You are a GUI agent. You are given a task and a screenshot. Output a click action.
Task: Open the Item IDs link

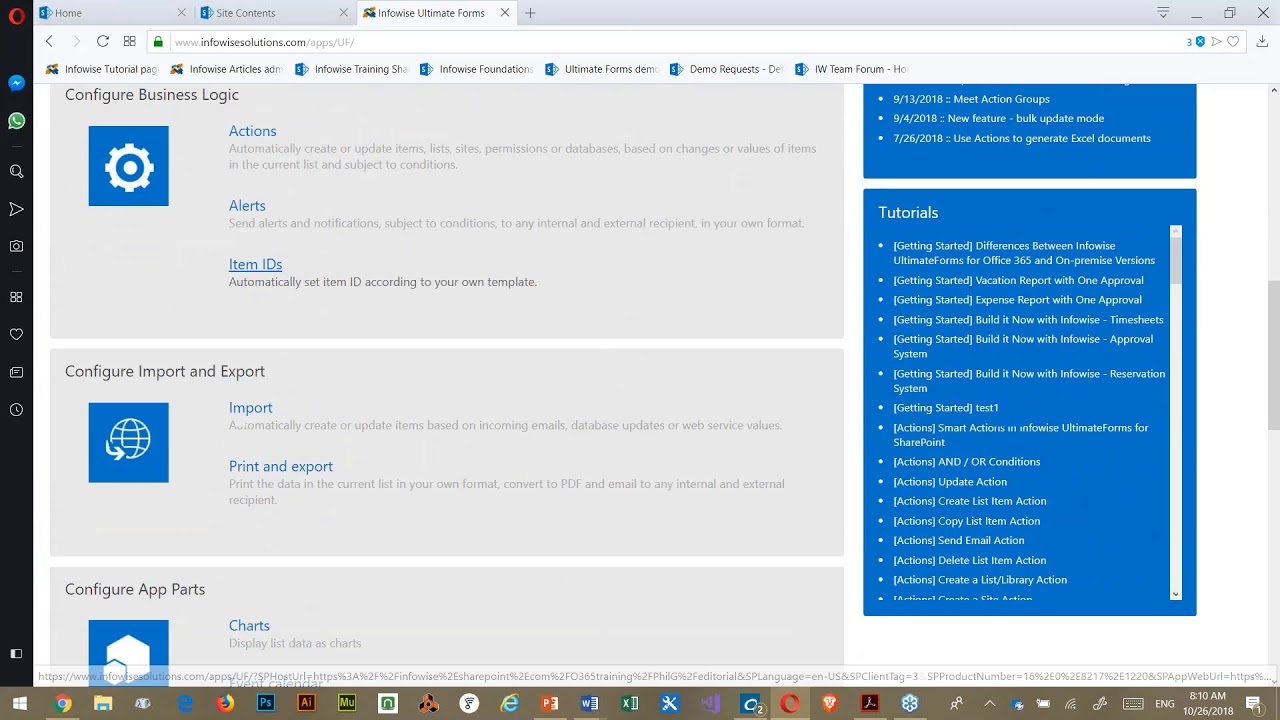tap(255, 264)
